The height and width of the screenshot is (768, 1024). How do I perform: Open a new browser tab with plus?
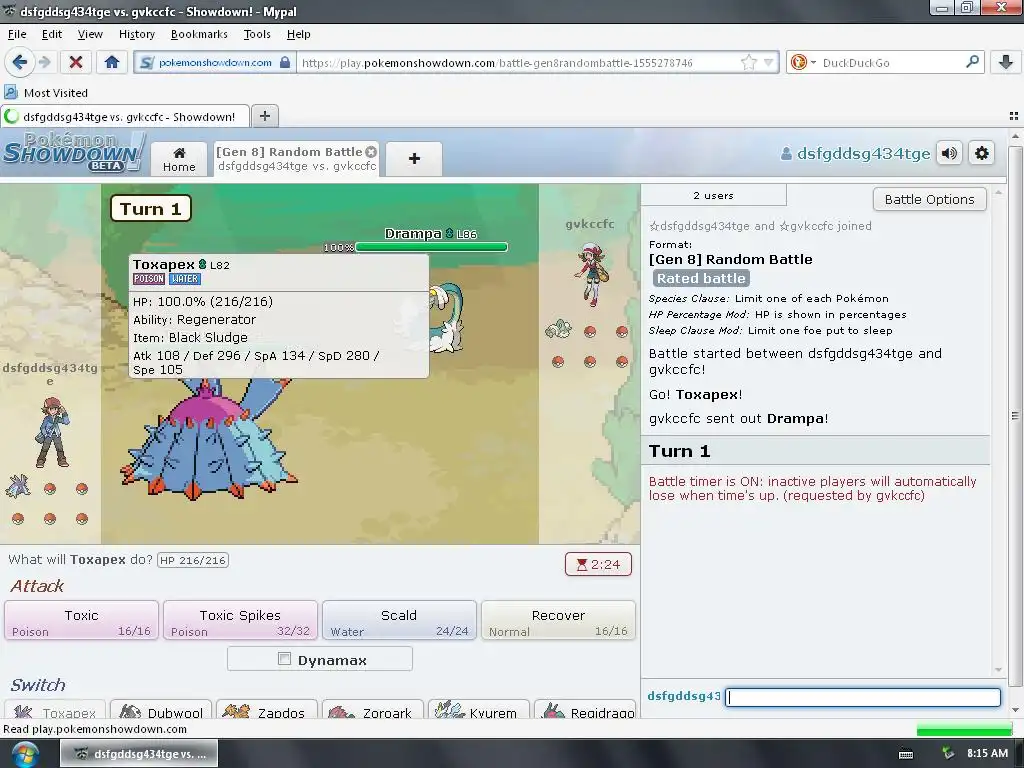[264, 116]
